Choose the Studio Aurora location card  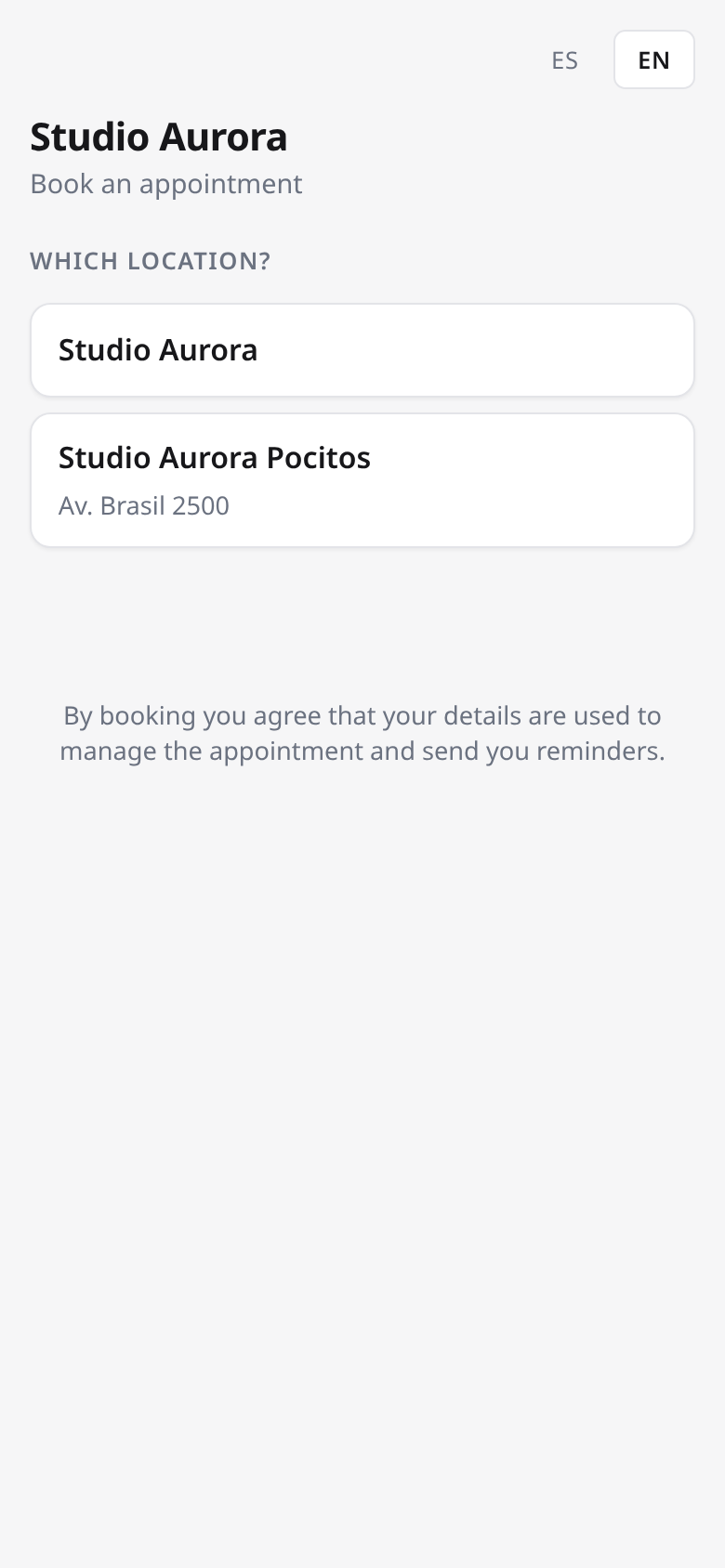coord(362,350)
